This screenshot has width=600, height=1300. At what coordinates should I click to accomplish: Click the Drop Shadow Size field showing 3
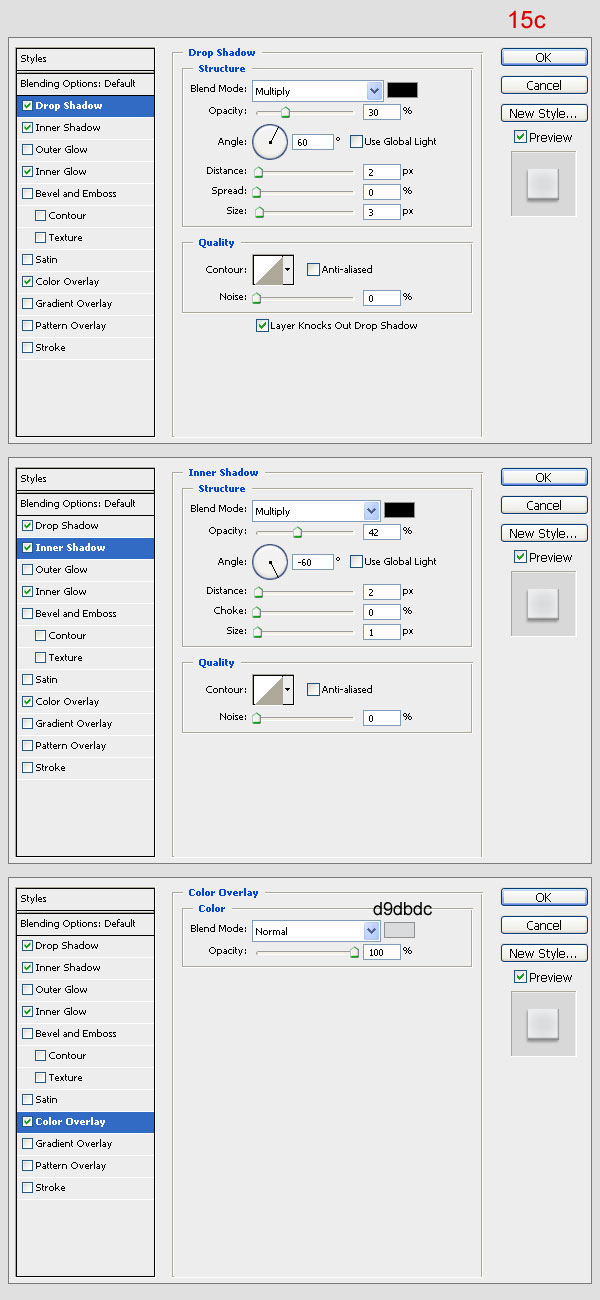[x=382, y=212]
